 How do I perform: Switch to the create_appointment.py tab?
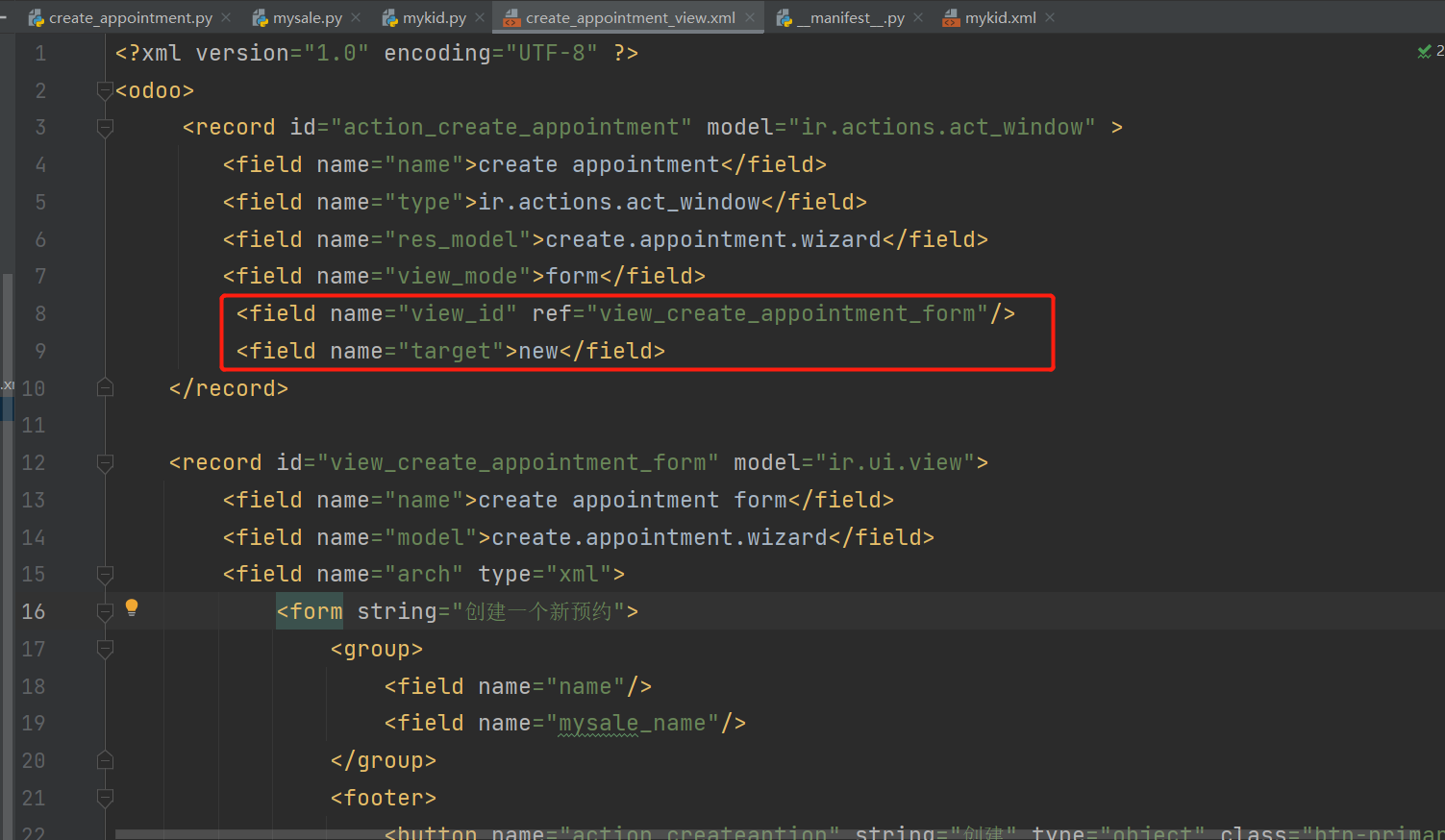pyautogui.click(x=131, y=17)
